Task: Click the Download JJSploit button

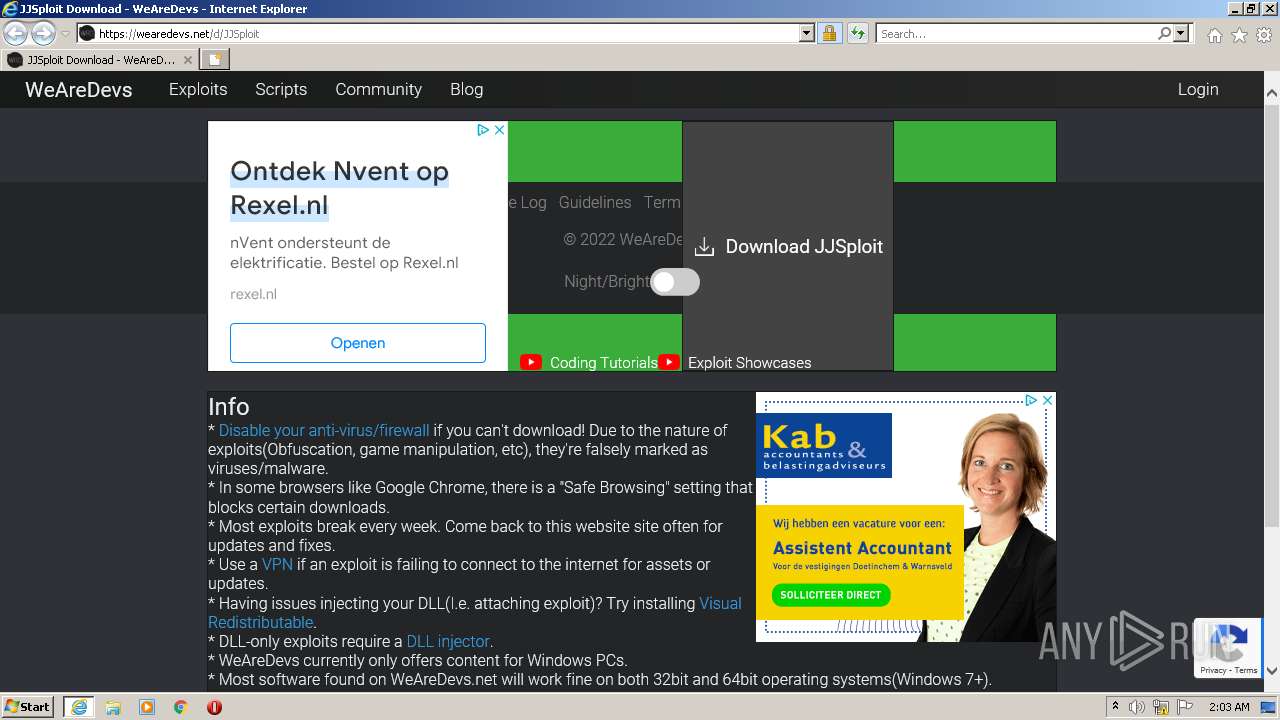Action: pyautogui.click(x=788, y=246)
